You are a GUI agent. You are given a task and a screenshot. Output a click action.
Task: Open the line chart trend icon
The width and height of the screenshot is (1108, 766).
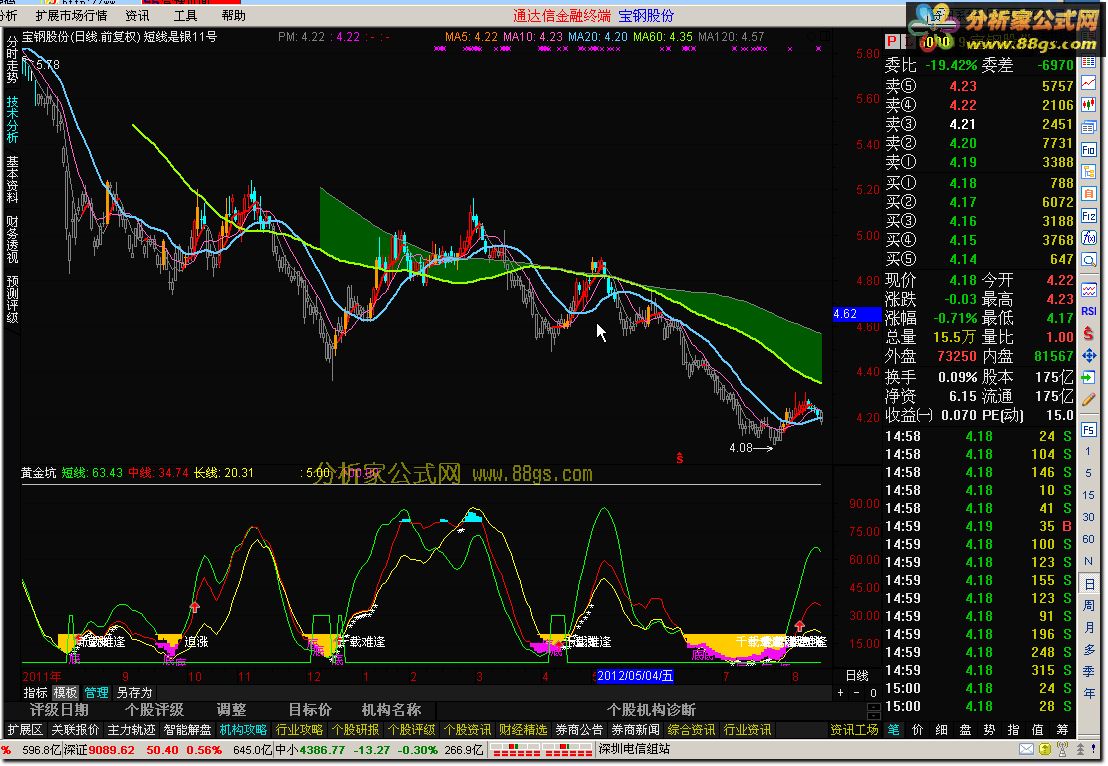click(x=1089, y=84)
